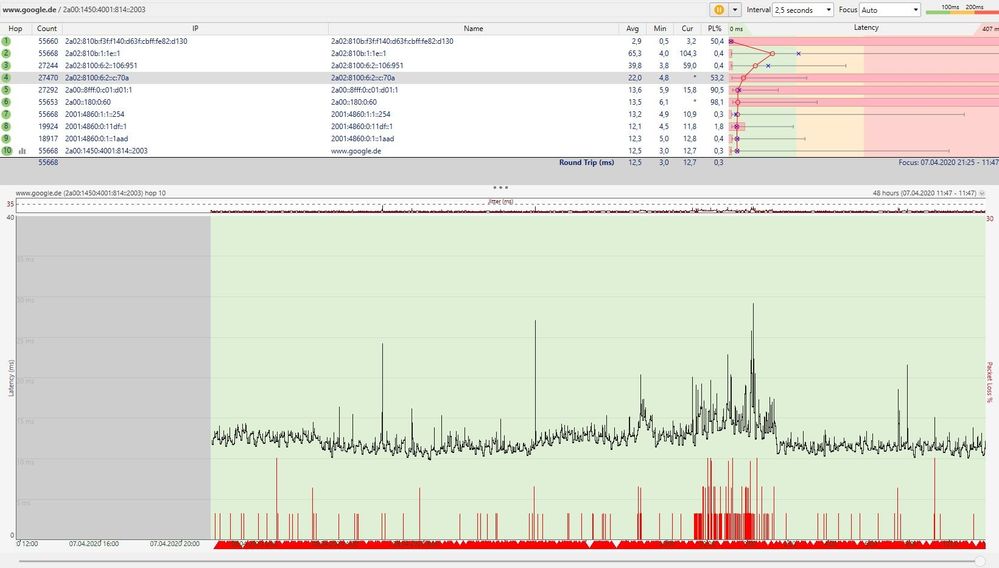Click the latency color scale legend
The height and width of the screenshot is (568, 999).
click(961, 10)
